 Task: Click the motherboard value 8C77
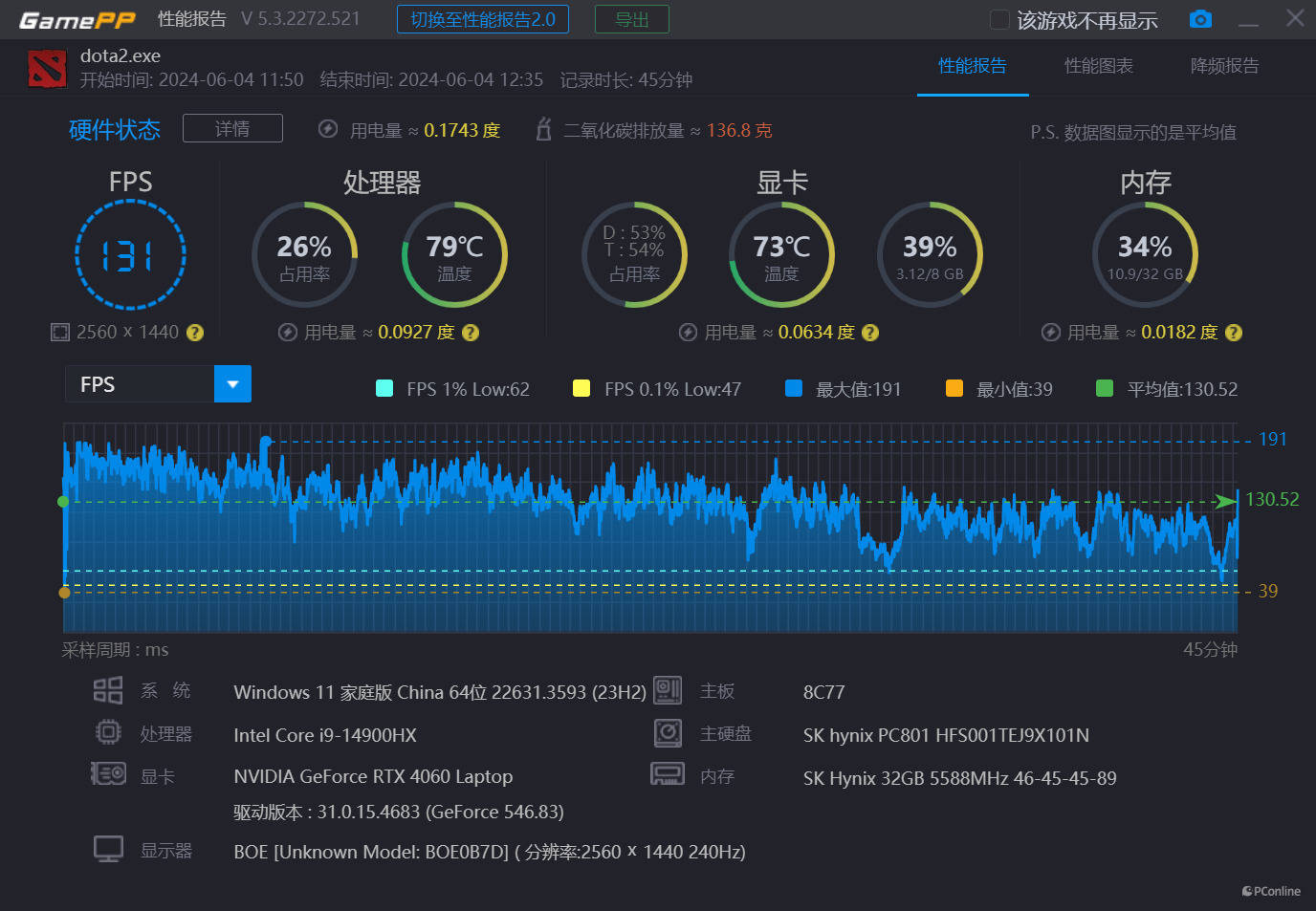tap(823, 692)
